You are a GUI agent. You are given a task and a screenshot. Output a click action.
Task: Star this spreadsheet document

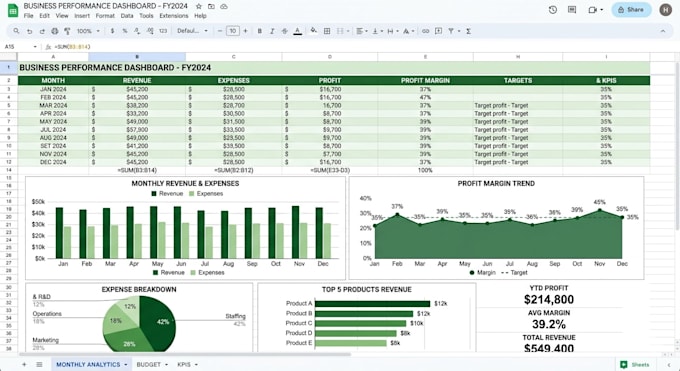click(199, 7)
